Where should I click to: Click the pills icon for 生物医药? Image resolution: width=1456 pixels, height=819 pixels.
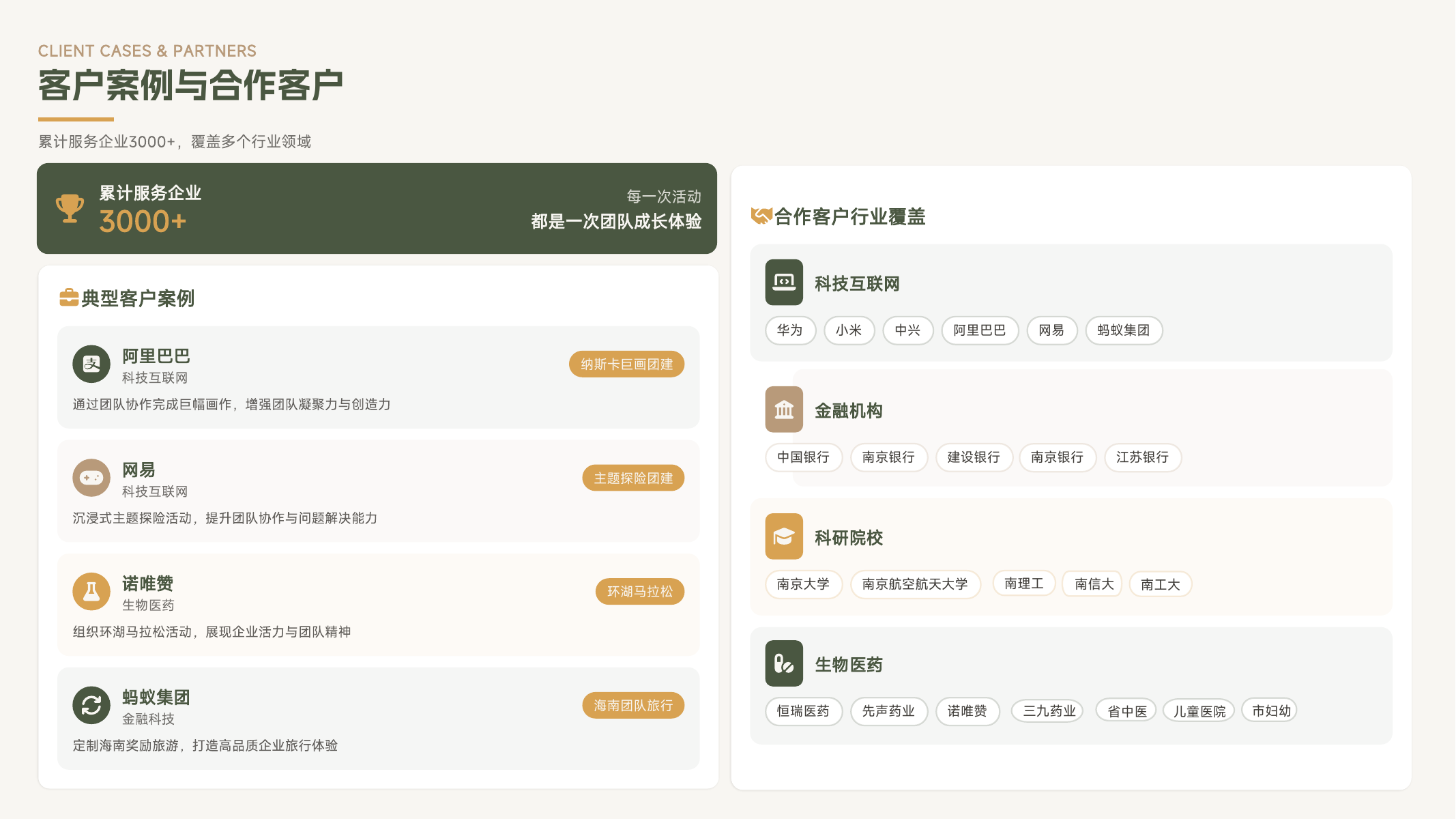[784, 663]
